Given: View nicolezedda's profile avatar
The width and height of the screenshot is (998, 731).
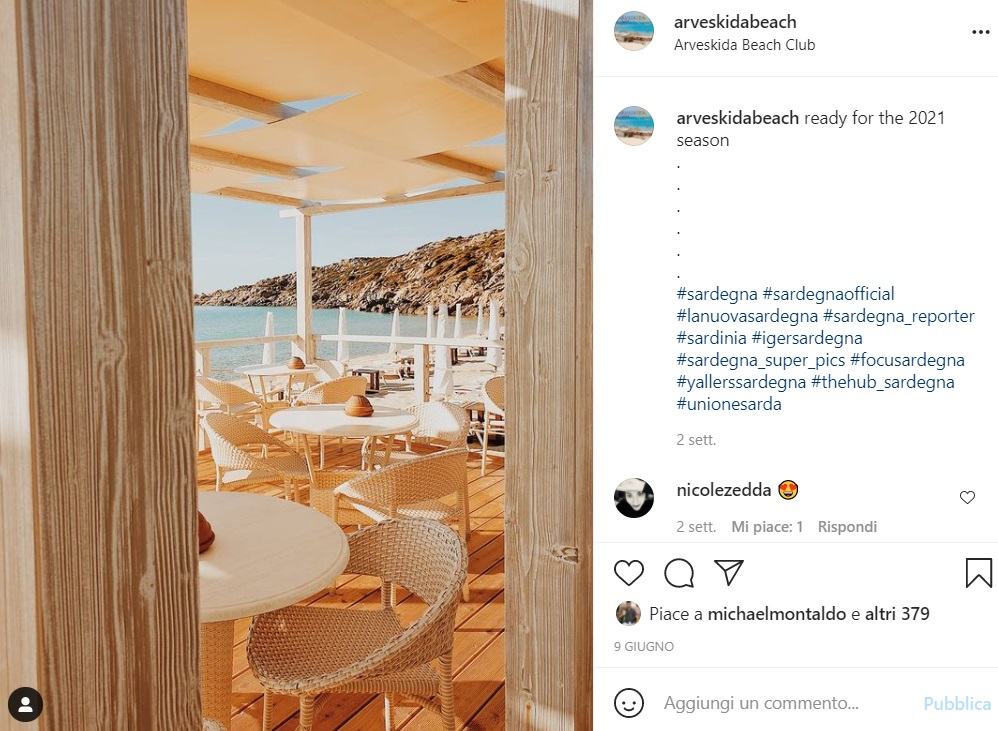Looking at the screenshot, I should pyautogui.click(x=633, y=498).
